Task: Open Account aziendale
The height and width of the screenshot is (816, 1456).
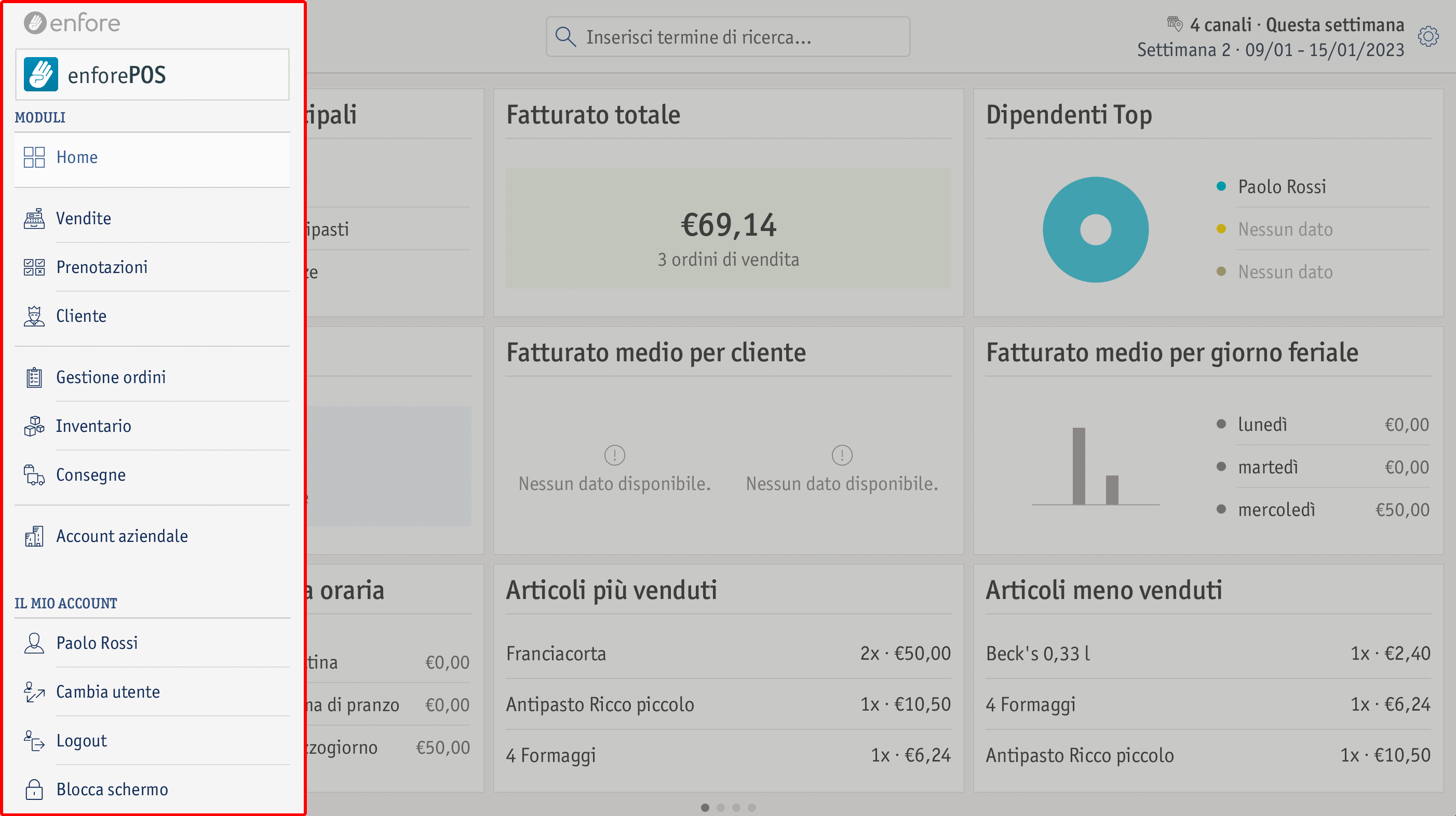Action: [152, 536]
